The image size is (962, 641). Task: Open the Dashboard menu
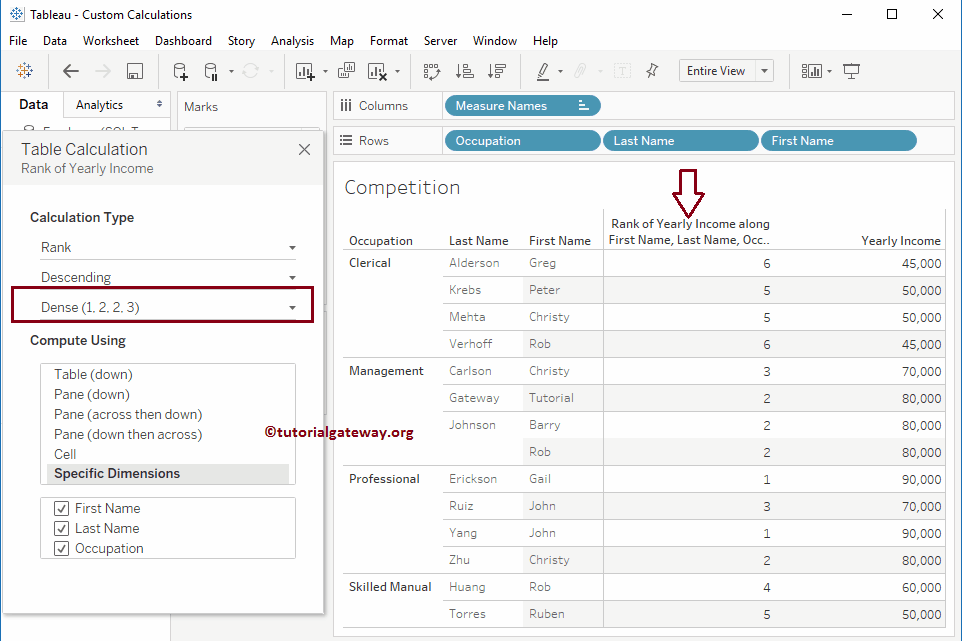[x=183, y=40]
